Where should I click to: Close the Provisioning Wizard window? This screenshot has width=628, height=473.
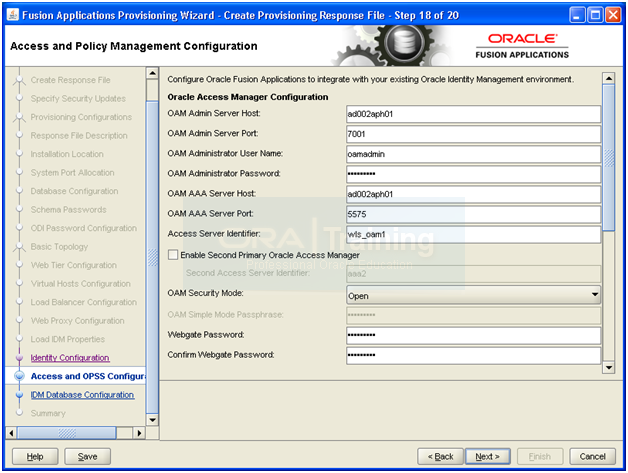613,15
